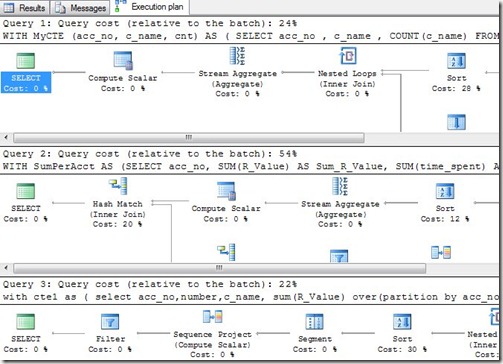This screenshot has height=364, width=503.
Task: Click the Nested Loops Inner Join icon in Query 1
Action: tap(348, 56)
